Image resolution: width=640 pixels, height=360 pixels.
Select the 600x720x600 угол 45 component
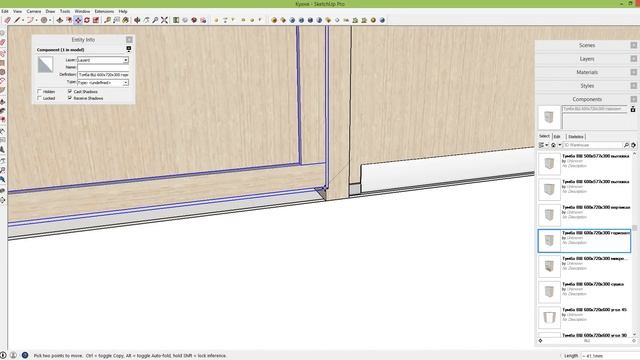(584, 317)
